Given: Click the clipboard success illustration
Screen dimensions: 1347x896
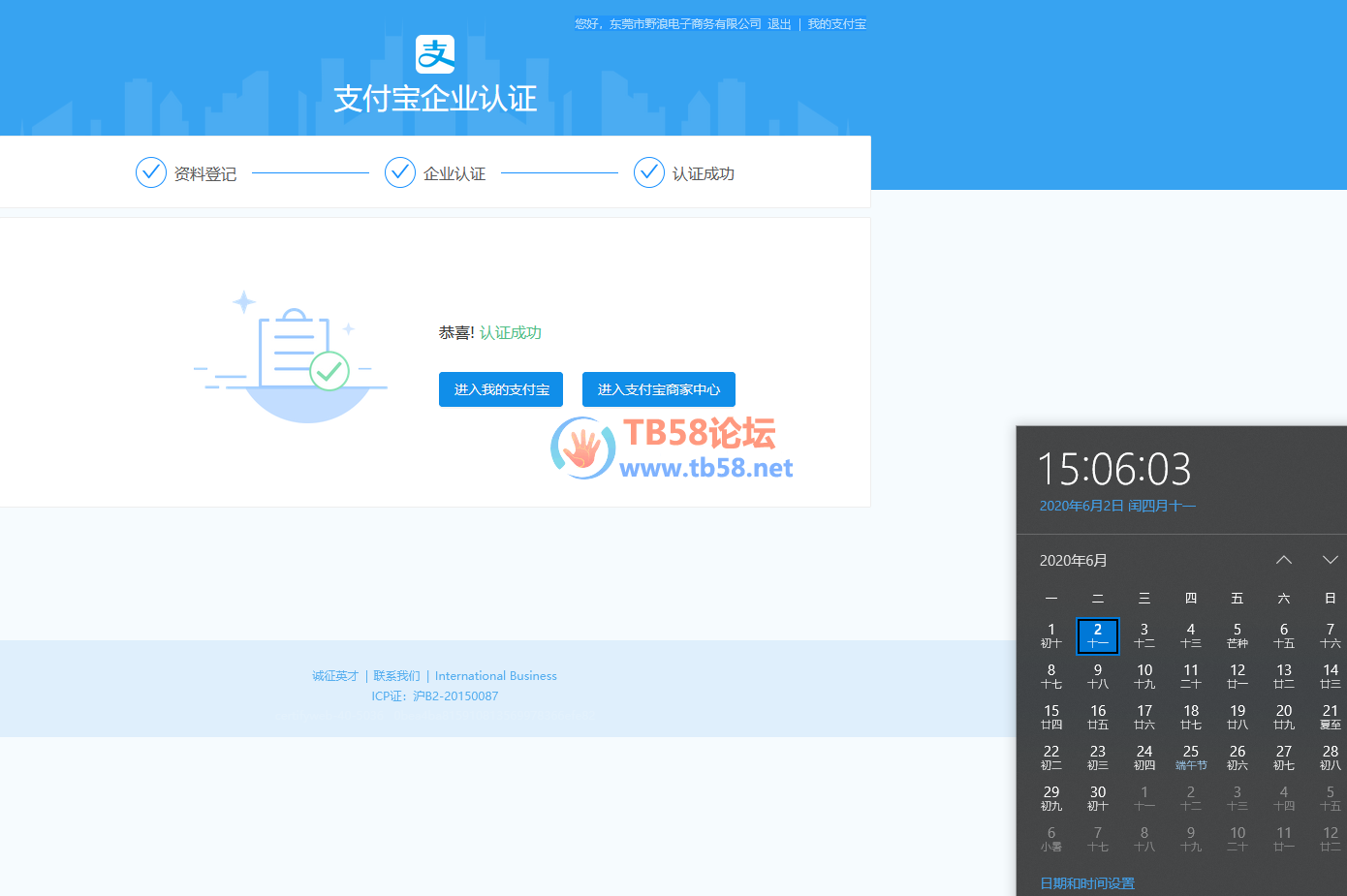Looking at the screenshot, I should pyautogui.click(x=291, y=355).
